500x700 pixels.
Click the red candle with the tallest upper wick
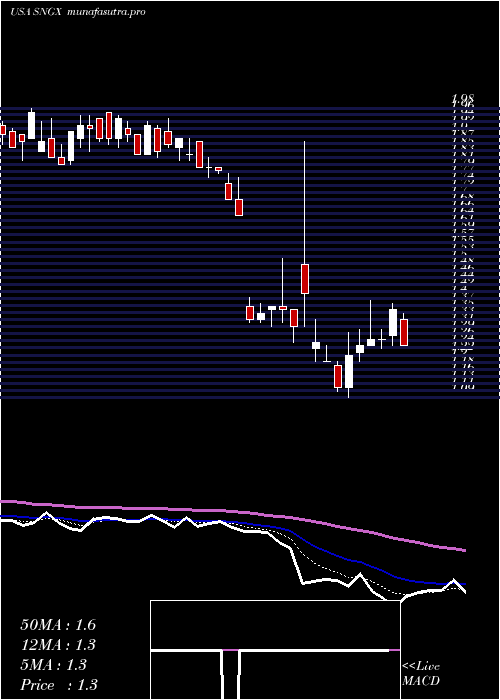click(305, 279)
